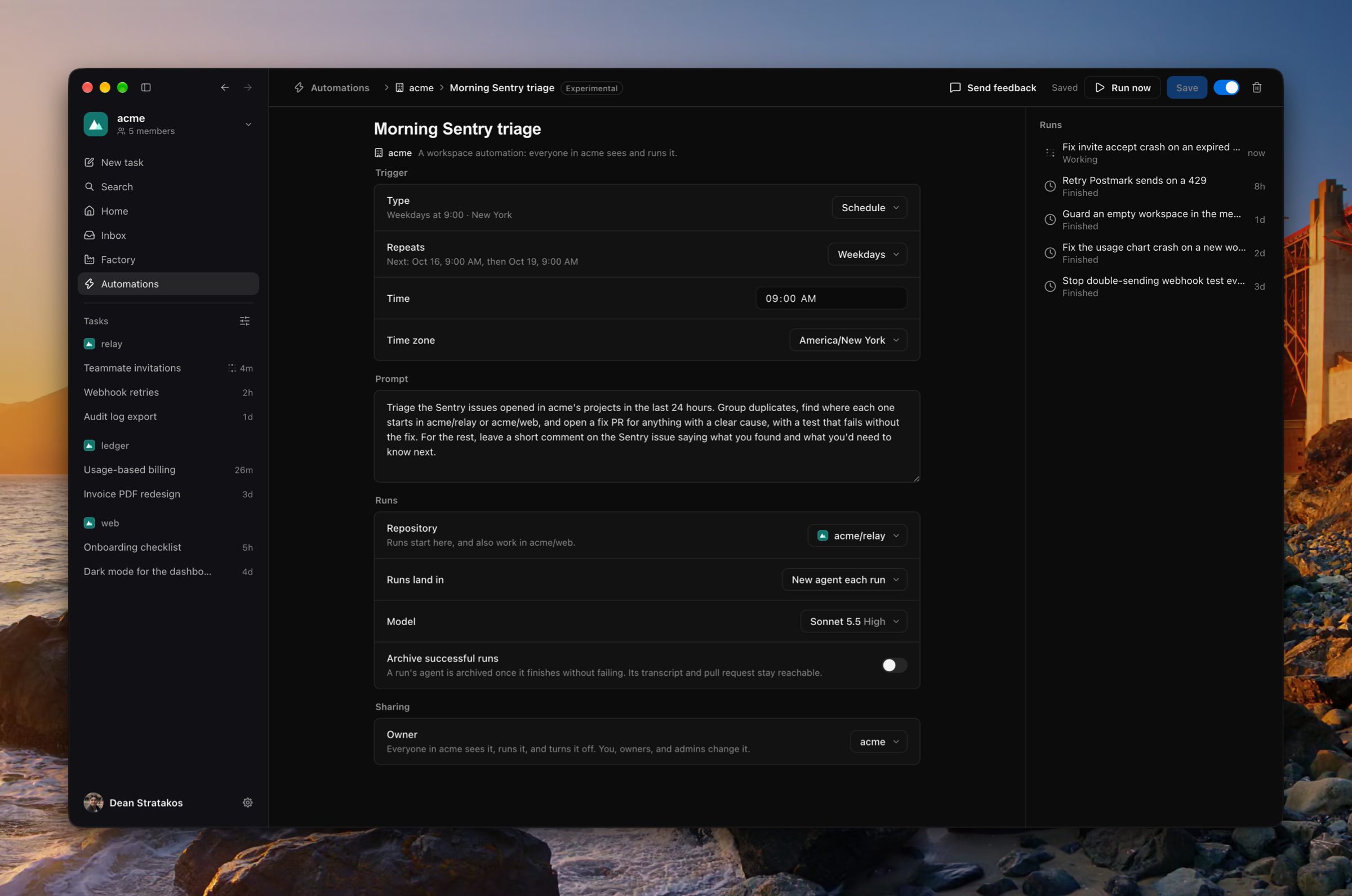
Task: Click the clock icon for Guard an empty workspace run
Action: pos(1050,220)
